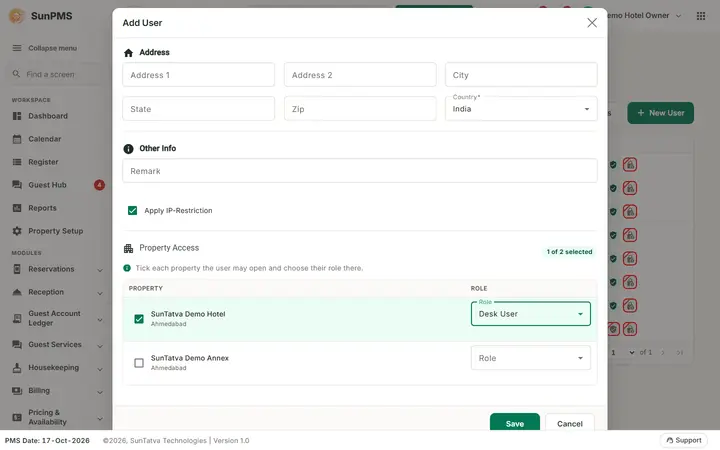Check SunTatva Demo Annex property checkbox
The image size is (720, 450).
point(139,363)
